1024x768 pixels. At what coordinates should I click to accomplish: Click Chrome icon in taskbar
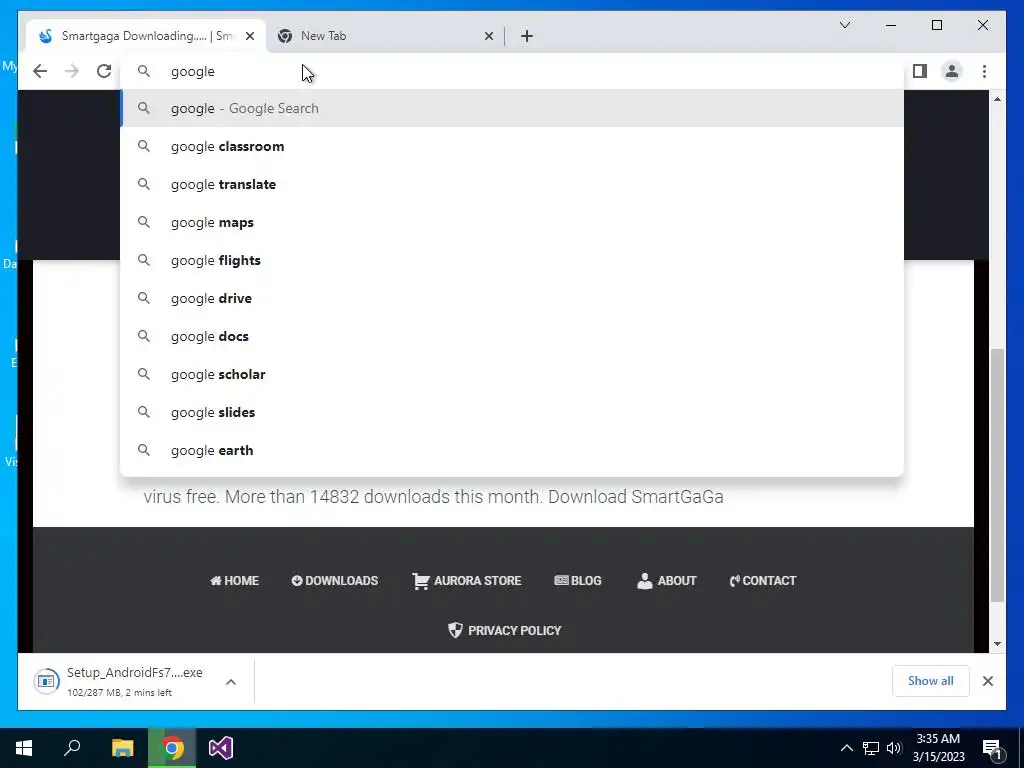(x=172, y=748)
